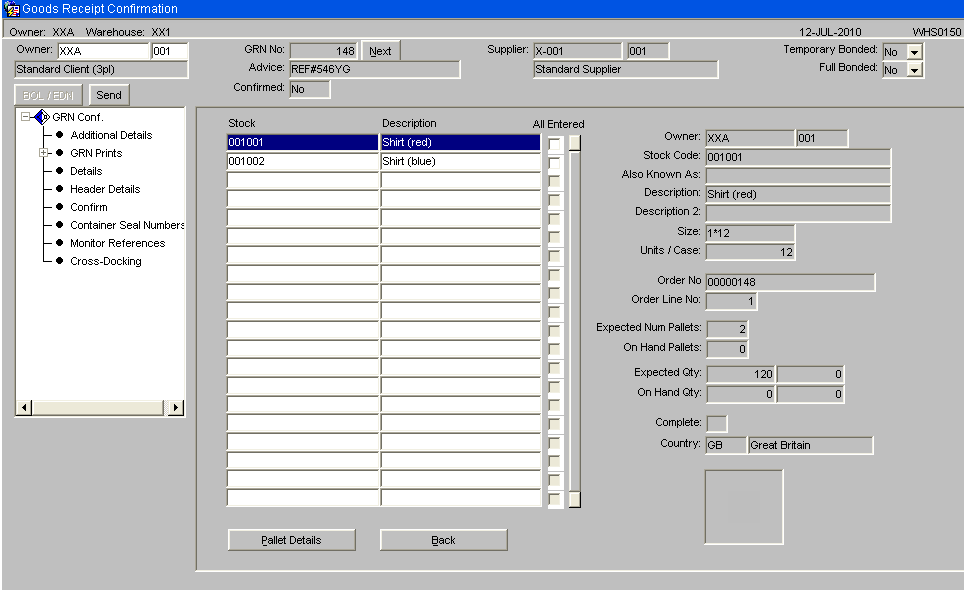Click the Standard Client (3pl) field
964x590 pixels.
pyautogui.click(x=101, y=69)
